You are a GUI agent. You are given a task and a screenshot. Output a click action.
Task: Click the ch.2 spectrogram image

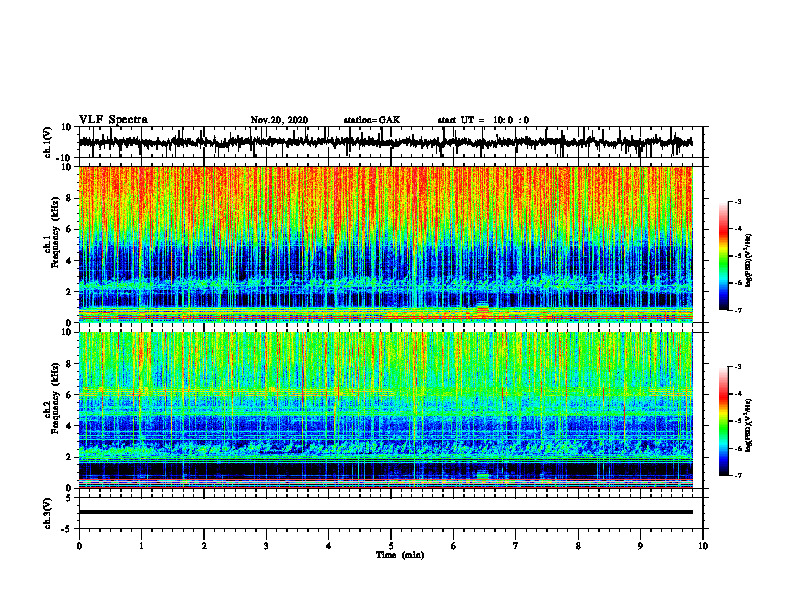coord(385,410)
